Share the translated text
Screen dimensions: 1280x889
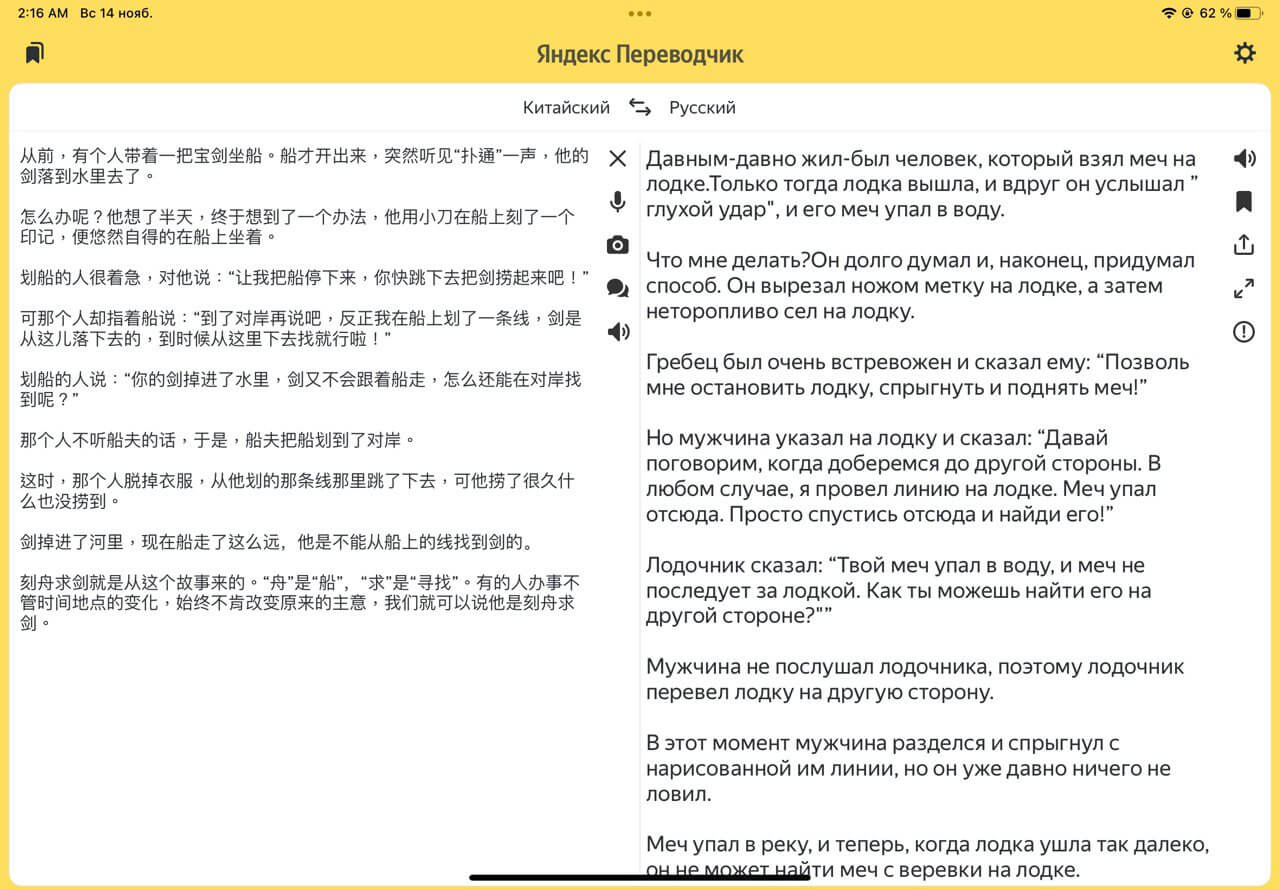point(1244,245)
